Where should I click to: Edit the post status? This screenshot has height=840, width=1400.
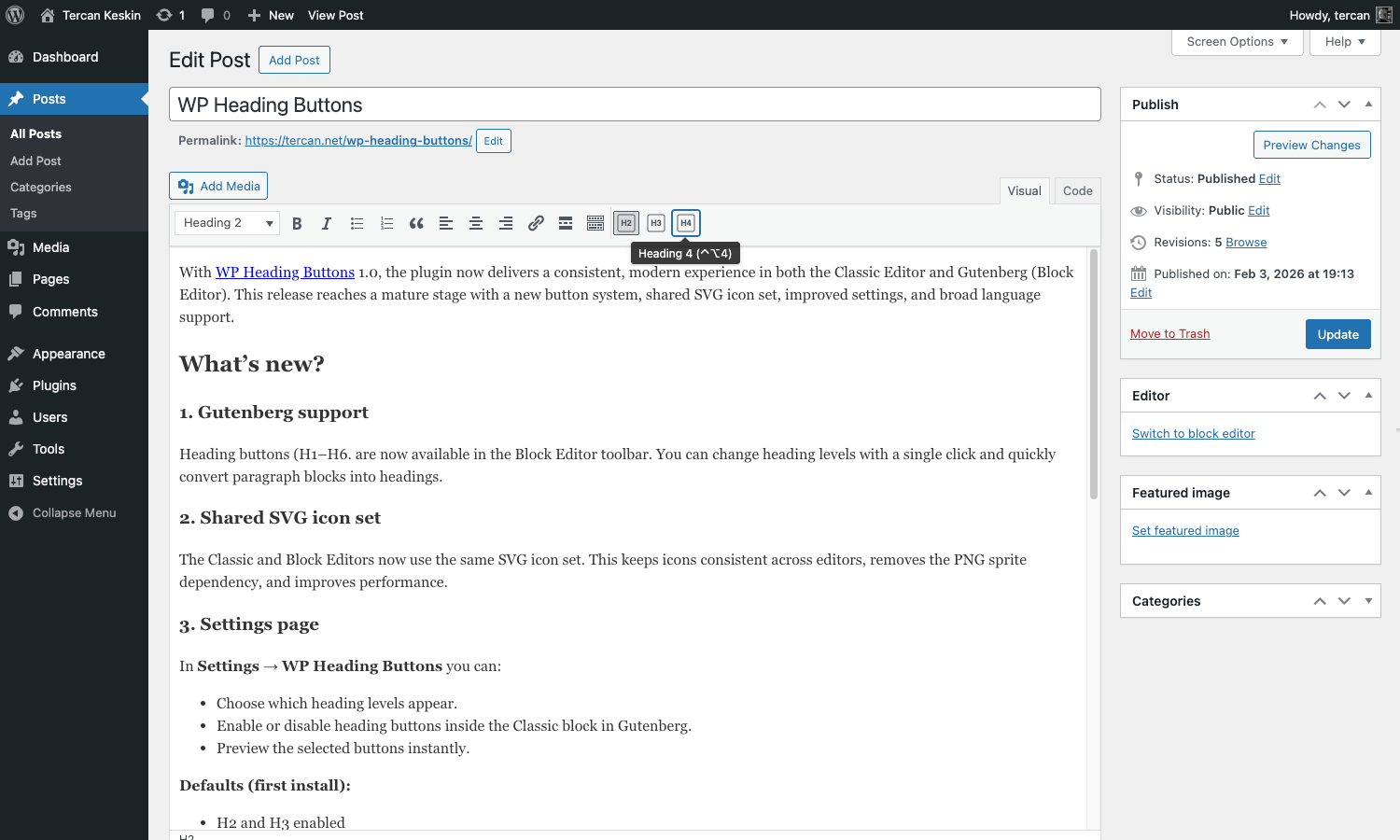coord(1269,179)
